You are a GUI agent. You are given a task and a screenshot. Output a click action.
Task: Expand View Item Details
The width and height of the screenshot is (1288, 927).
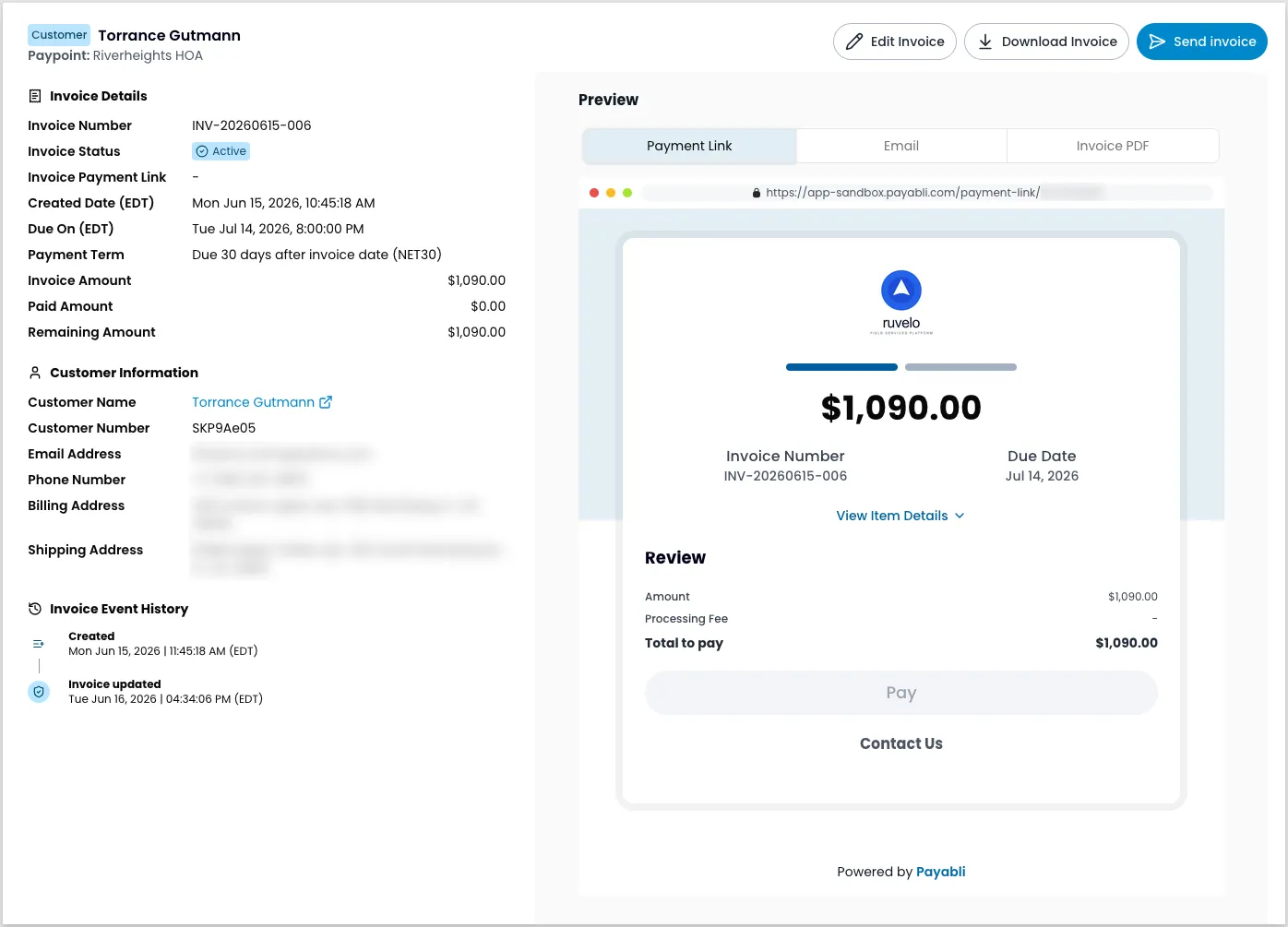point(900,516)
